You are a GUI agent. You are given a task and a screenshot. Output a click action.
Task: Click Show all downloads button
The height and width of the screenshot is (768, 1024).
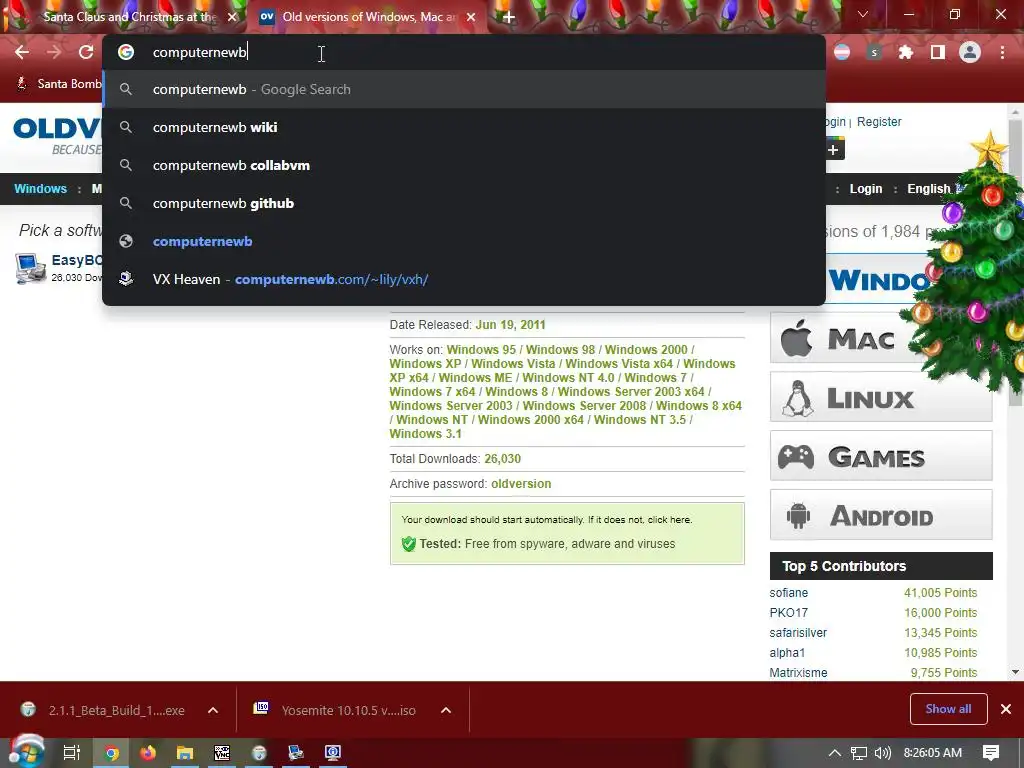click(948, 709)
